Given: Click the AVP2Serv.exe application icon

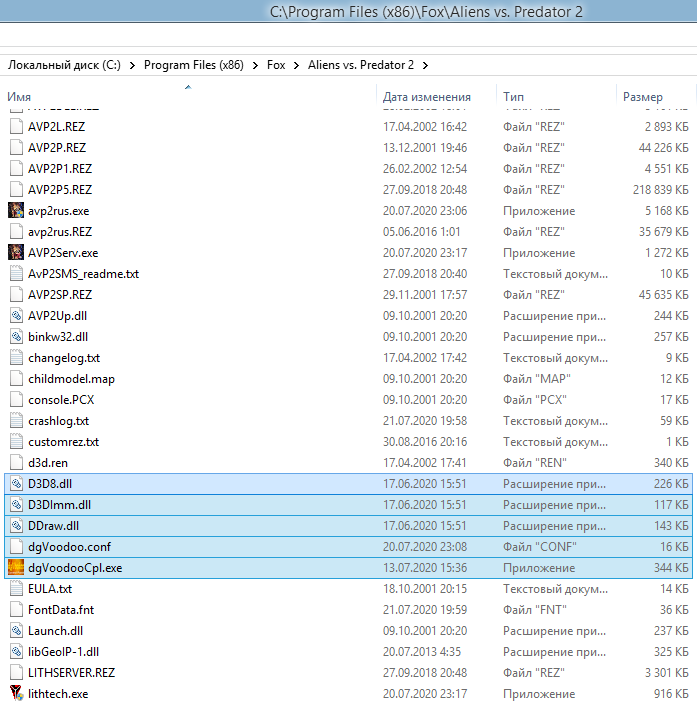Looking at the screenshot, I should click(x=16, y=252).
